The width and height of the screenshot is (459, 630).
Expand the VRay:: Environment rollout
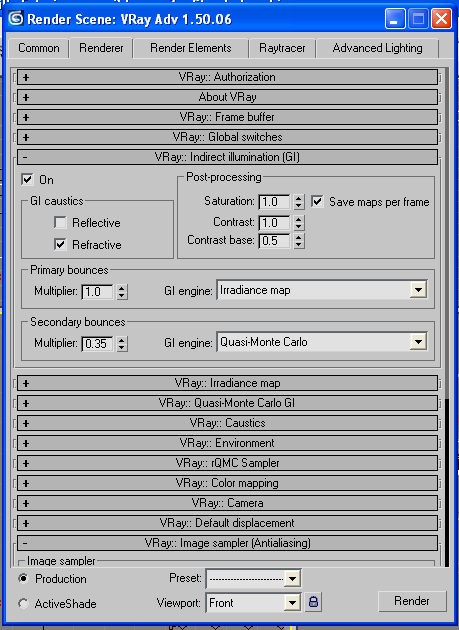pos(227,443)
